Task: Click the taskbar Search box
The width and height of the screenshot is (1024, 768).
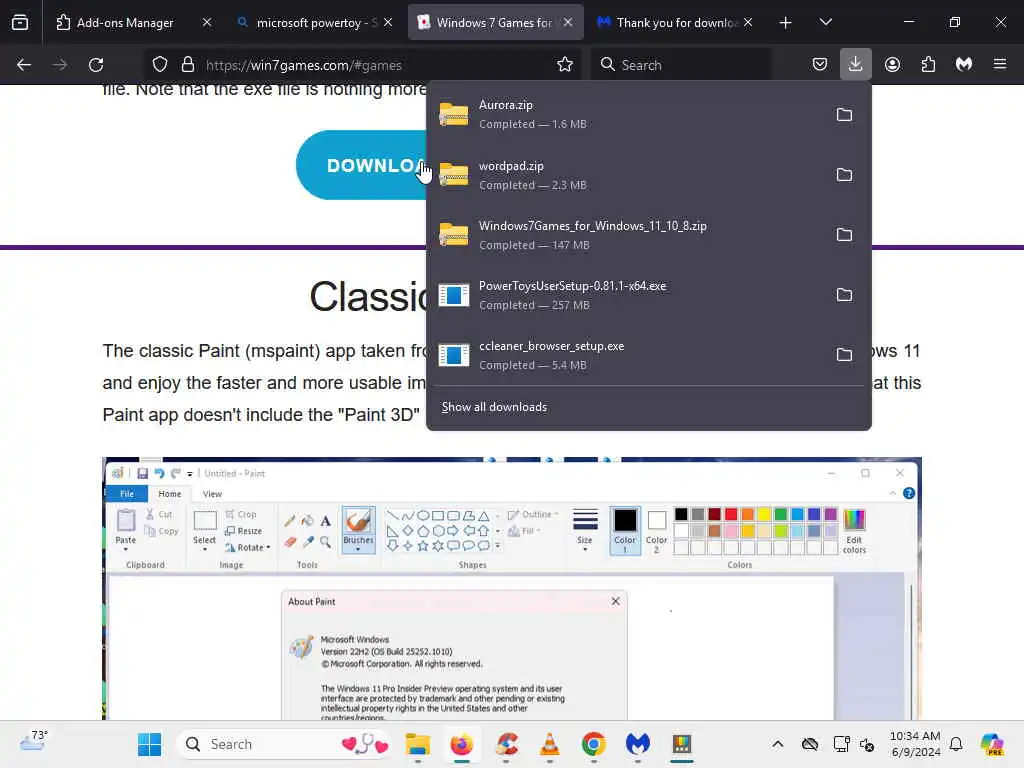Action: click(x=284, y=744)
